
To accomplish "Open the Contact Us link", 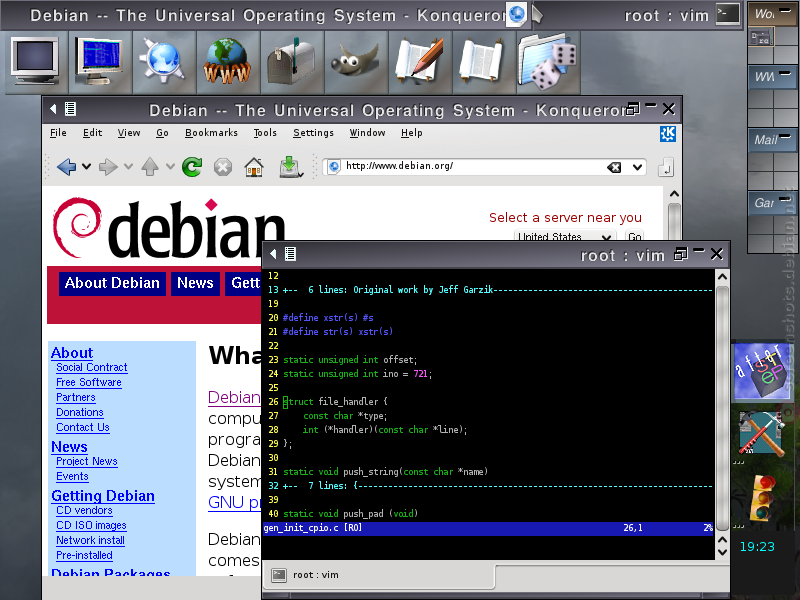I will [x=83, y=428].
